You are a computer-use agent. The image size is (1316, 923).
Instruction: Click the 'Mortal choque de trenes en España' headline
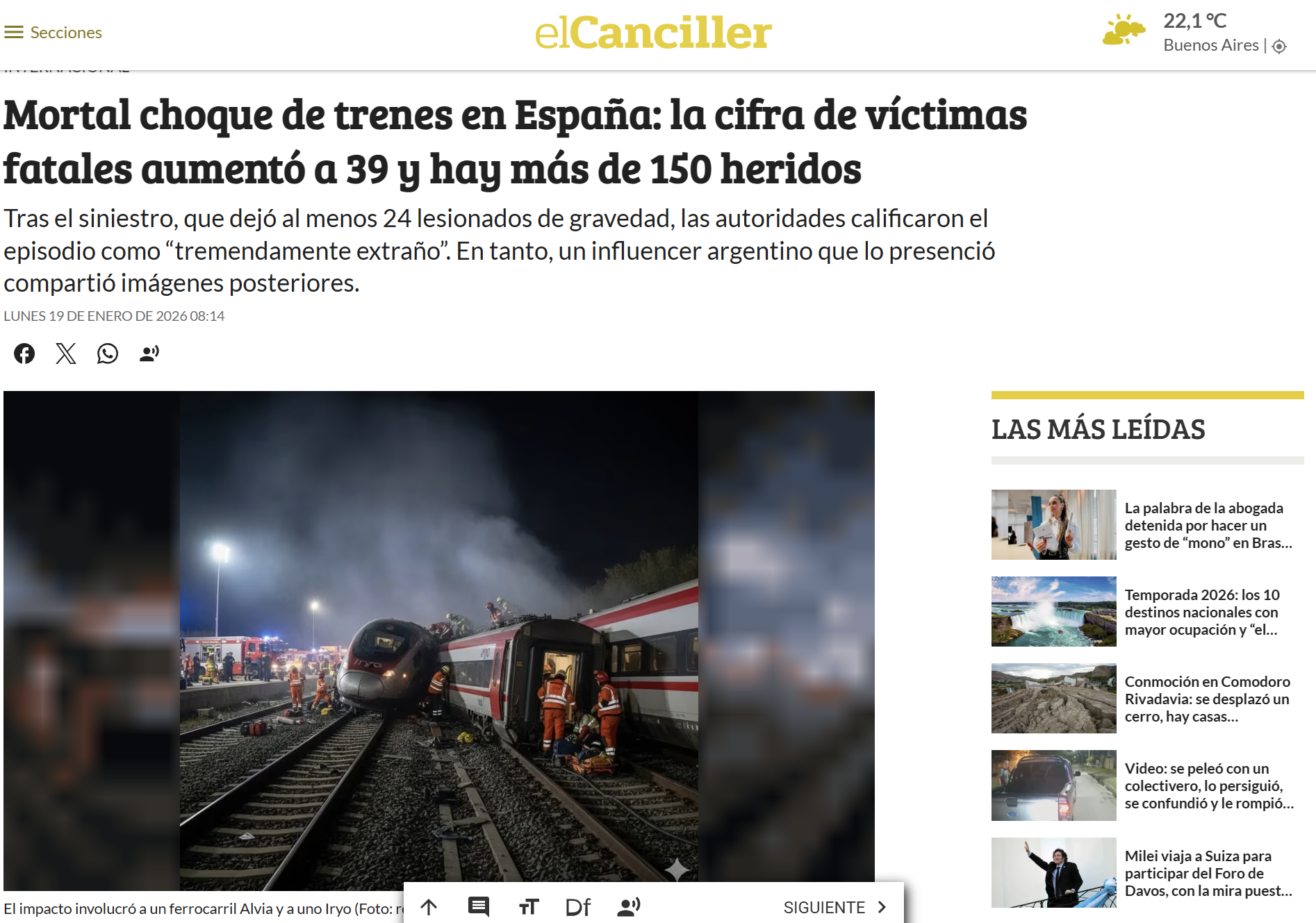click(516, 142)
